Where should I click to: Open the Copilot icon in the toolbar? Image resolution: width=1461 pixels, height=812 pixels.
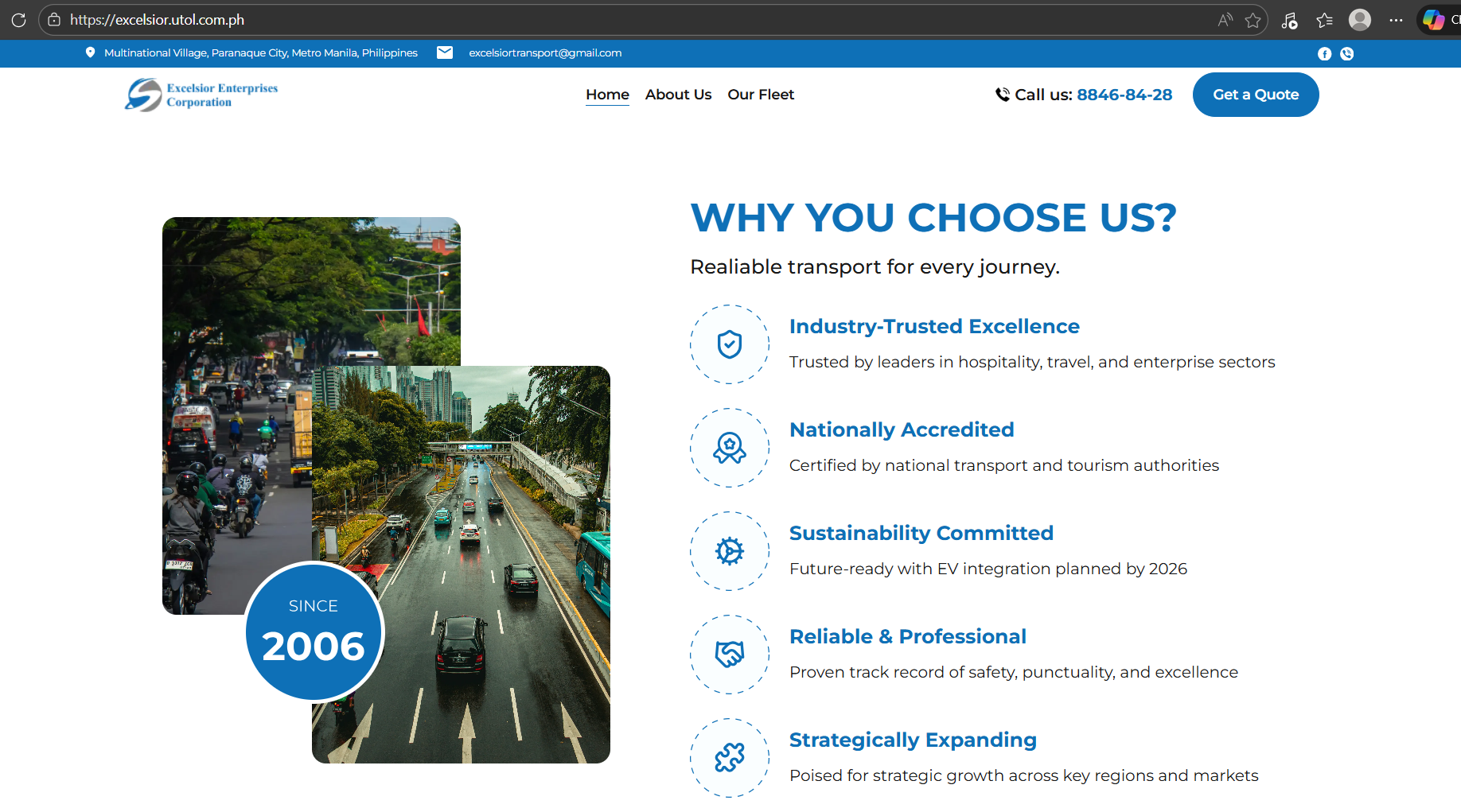point(1433,20)
